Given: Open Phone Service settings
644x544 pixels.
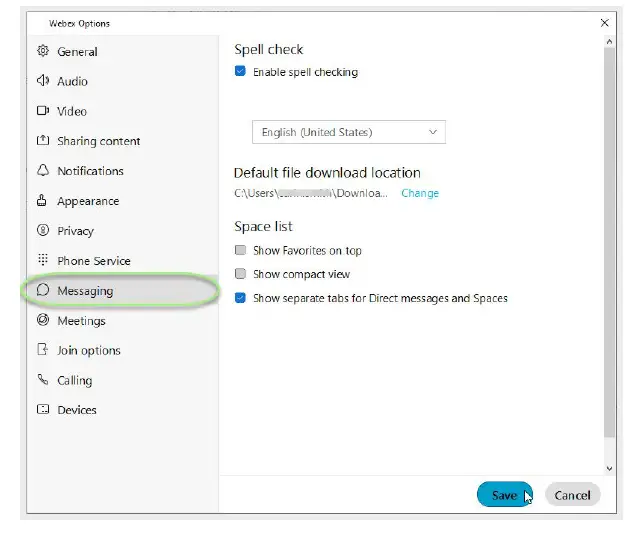Looking at the screenshot, I should [94, 261].
